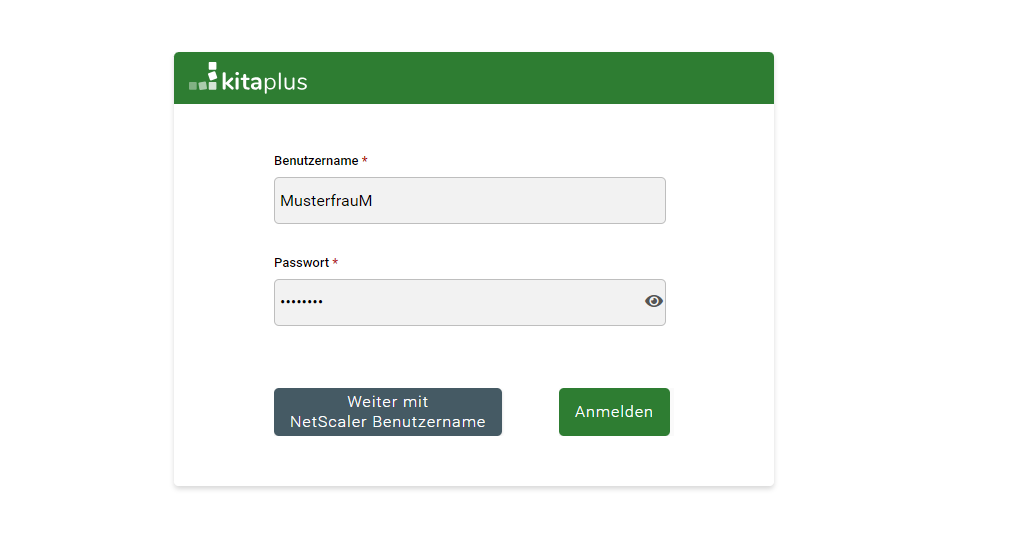Click empty space between the two buttons
Screen dimensions: 1029x543
click(530, 412)
